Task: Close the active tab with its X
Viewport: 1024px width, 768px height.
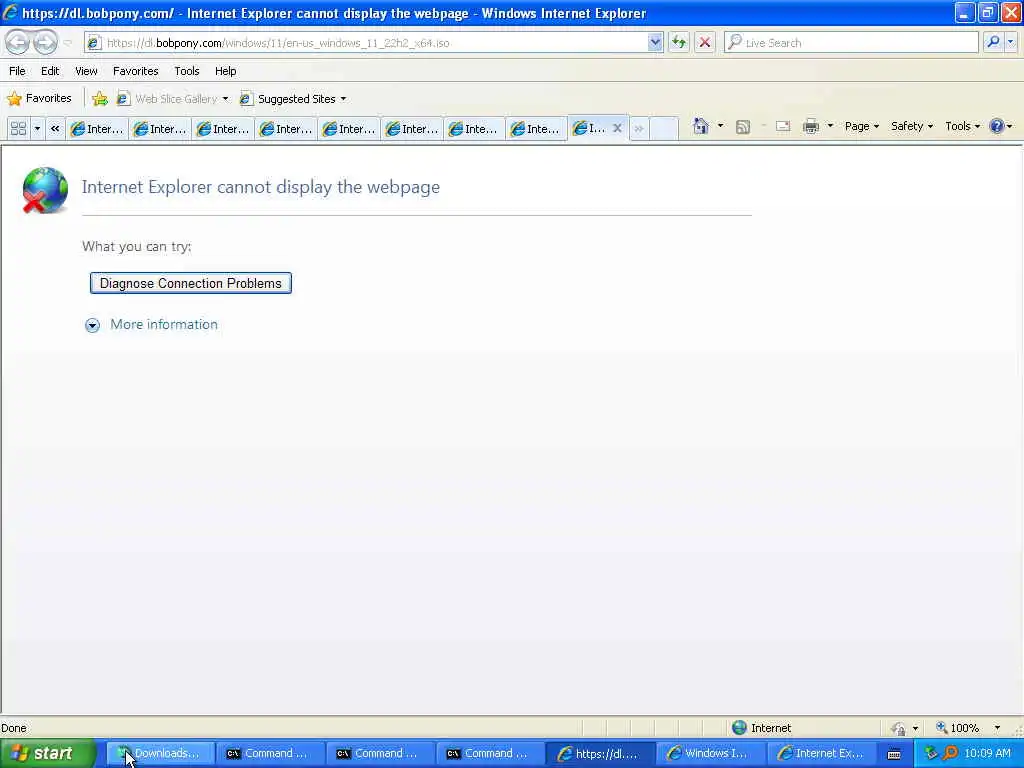Action: coord(617,128)
